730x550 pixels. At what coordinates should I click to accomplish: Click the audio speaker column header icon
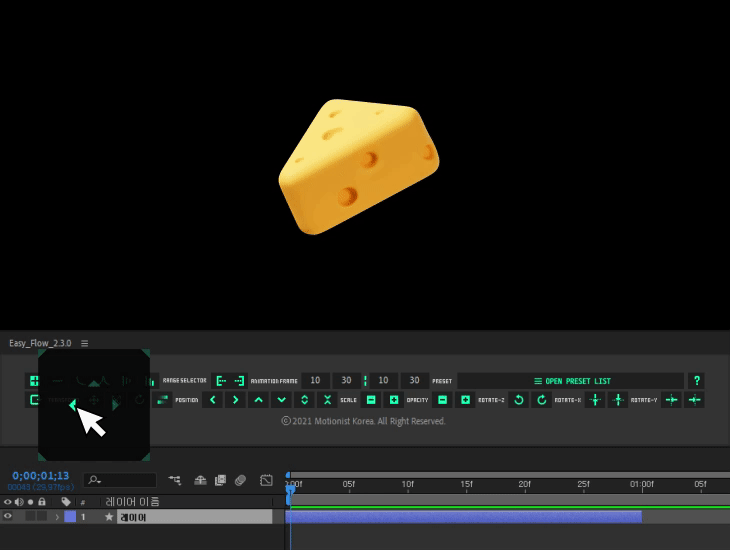click(x=19, y=502)
